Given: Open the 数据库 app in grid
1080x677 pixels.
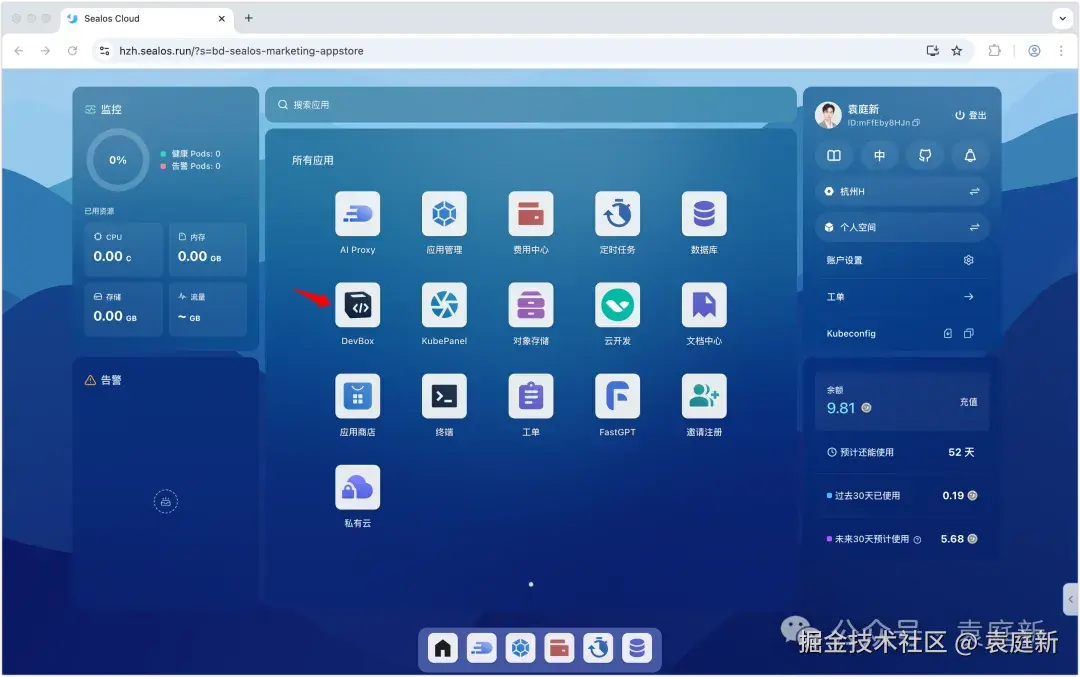Looking at the screenshot, I should (704, 213).
